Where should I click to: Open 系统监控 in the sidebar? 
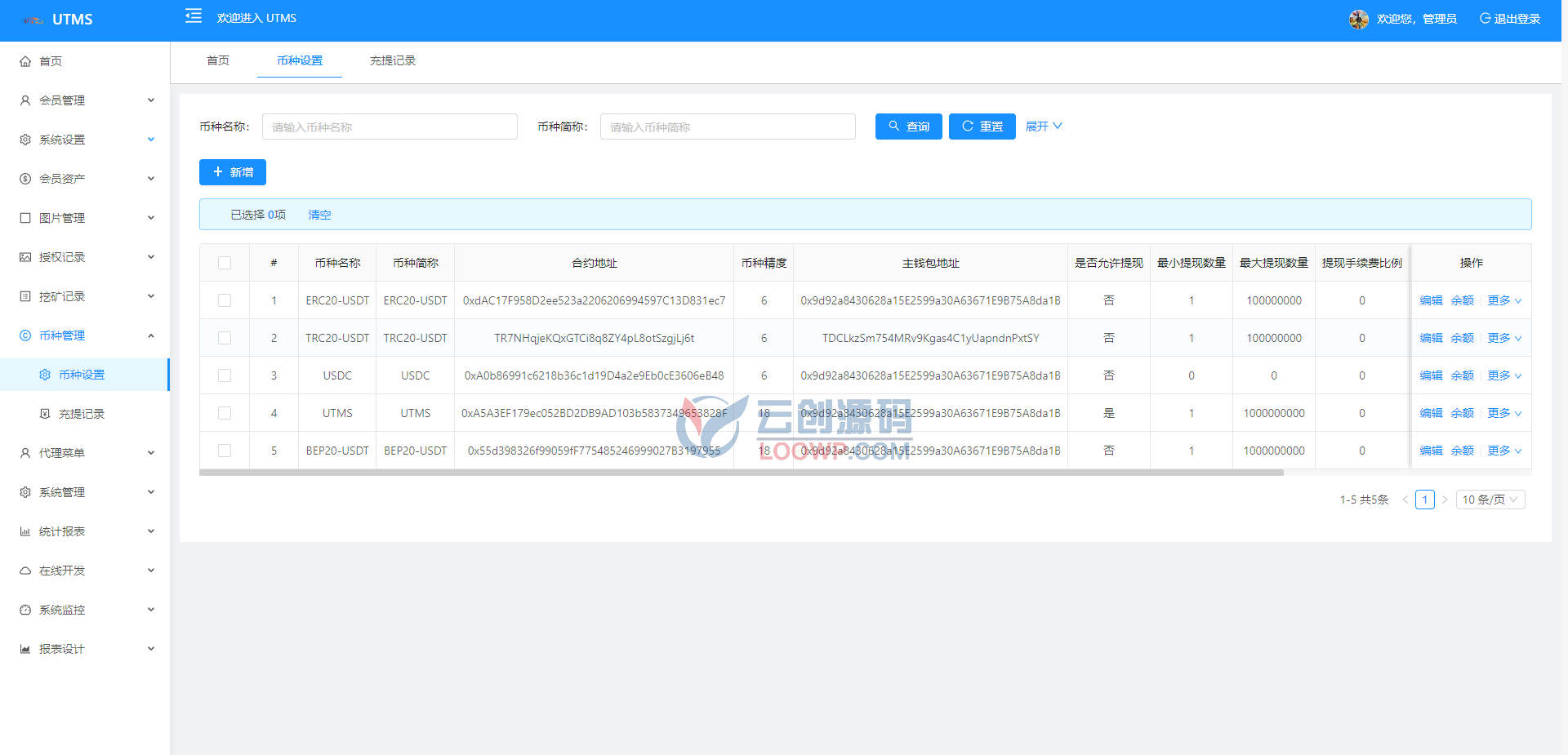[x=85, y=610]
